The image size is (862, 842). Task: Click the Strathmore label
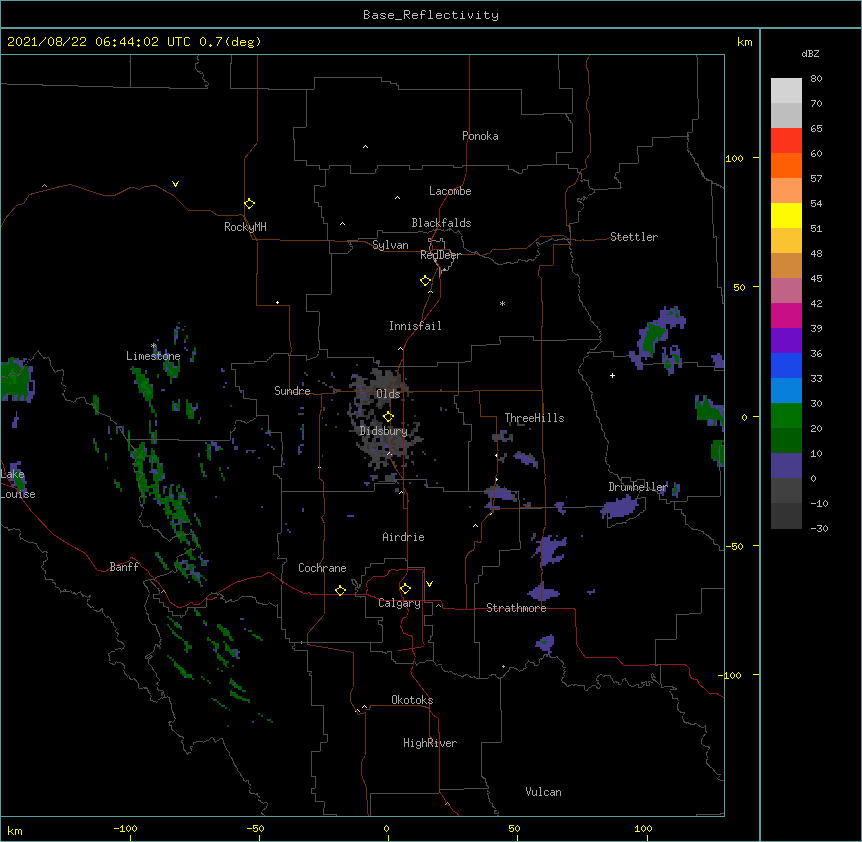[516, 608]
